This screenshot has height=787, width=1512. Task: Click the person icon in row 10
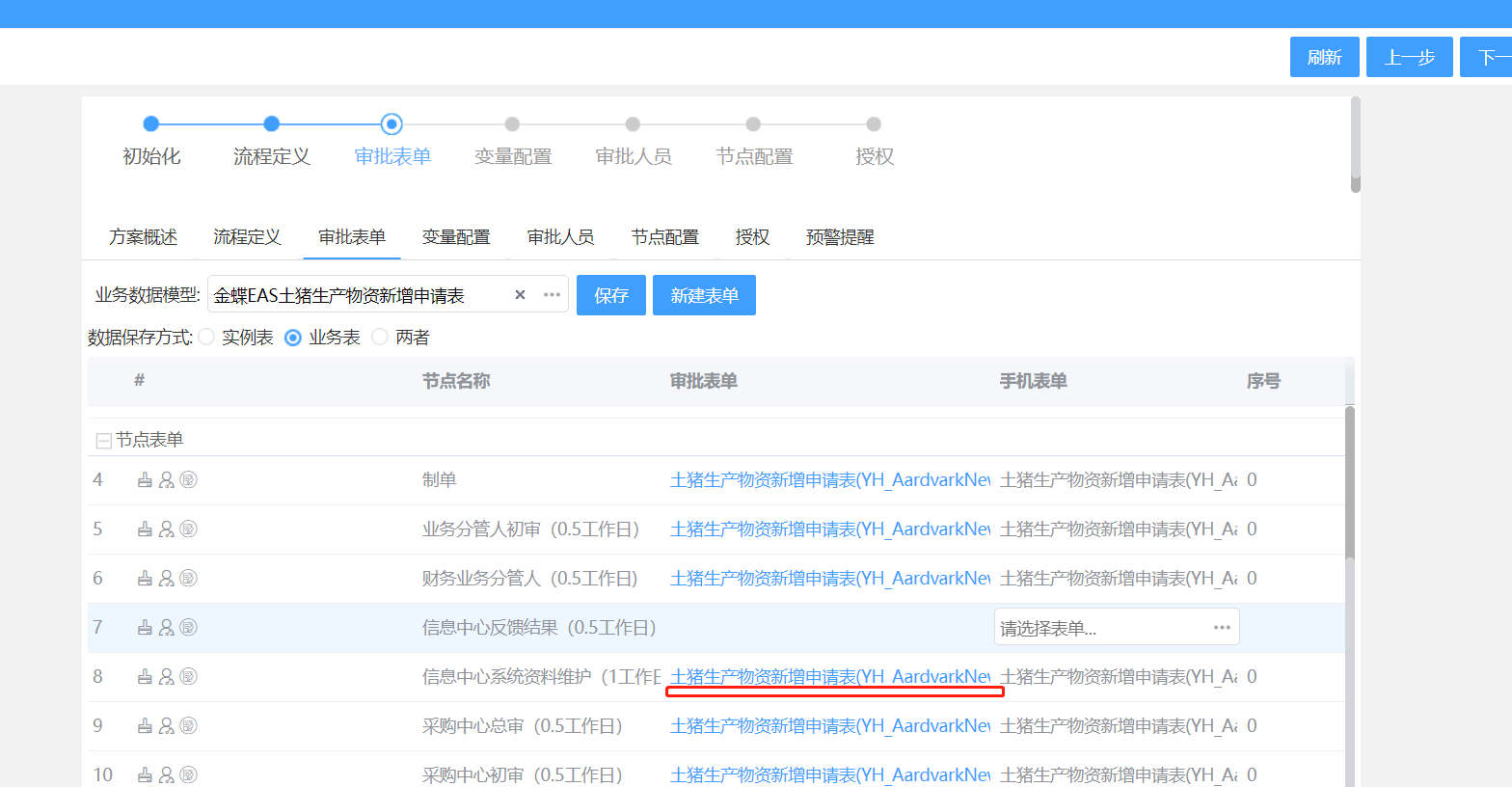[167, 774]
